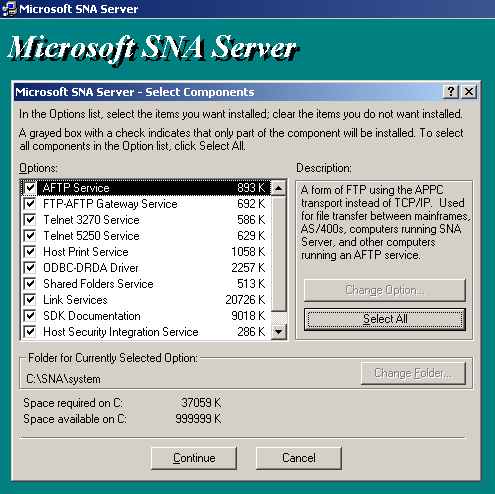The width and height of the screenshot is (495, 494).
Task: Select the Link Services row
Action: 146,300
